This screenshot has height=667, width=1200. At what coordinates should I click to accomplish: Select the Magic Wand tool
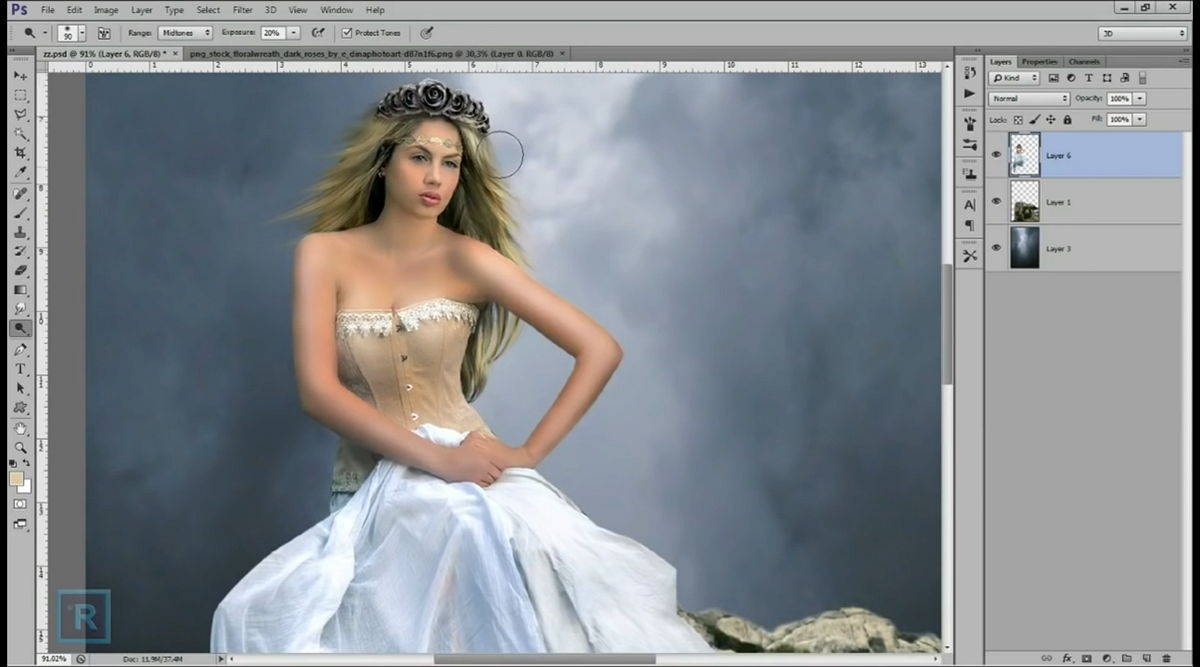click(x=20, y=134)
